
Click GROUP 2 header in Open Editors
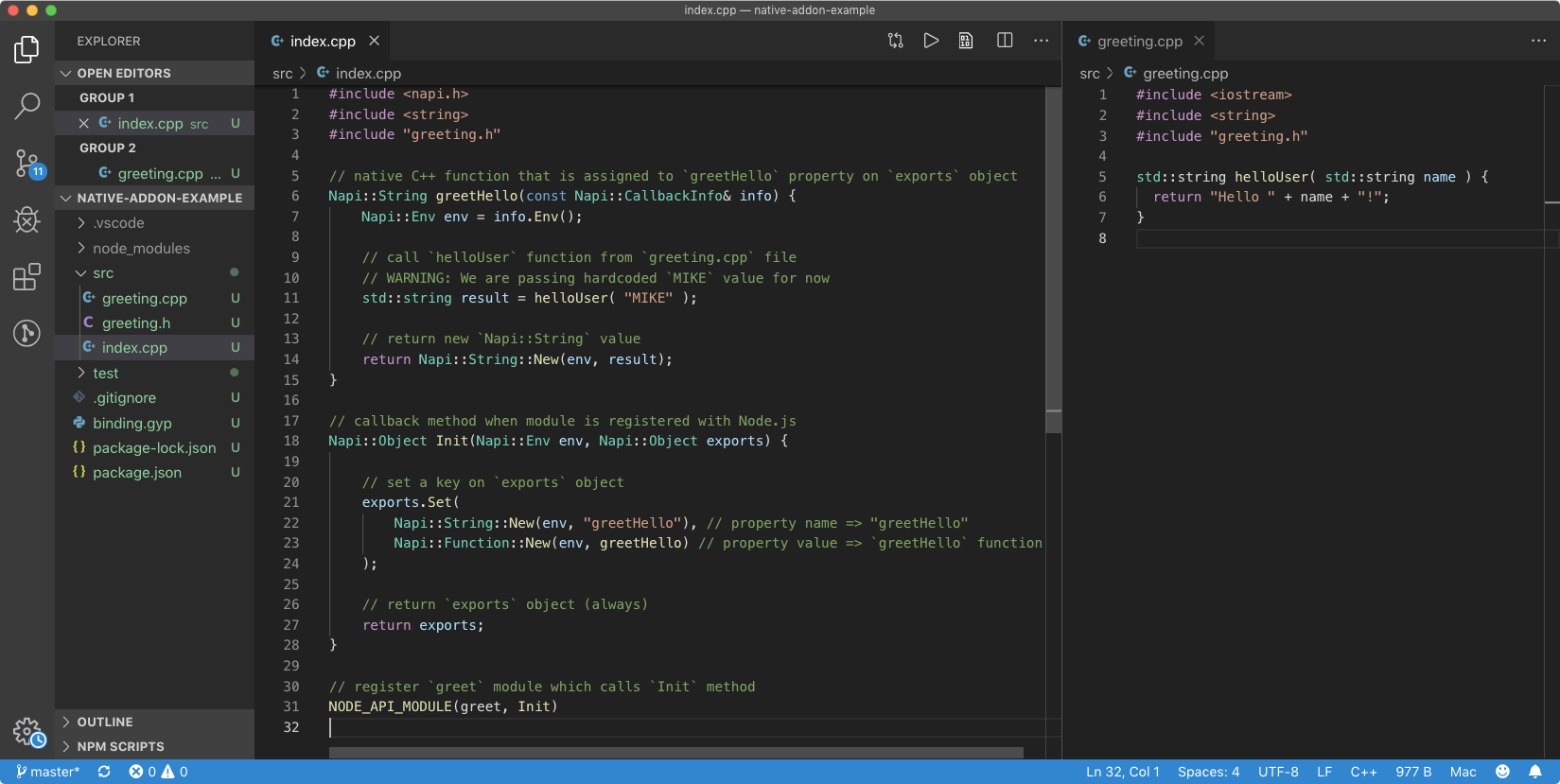coord(154,148)
